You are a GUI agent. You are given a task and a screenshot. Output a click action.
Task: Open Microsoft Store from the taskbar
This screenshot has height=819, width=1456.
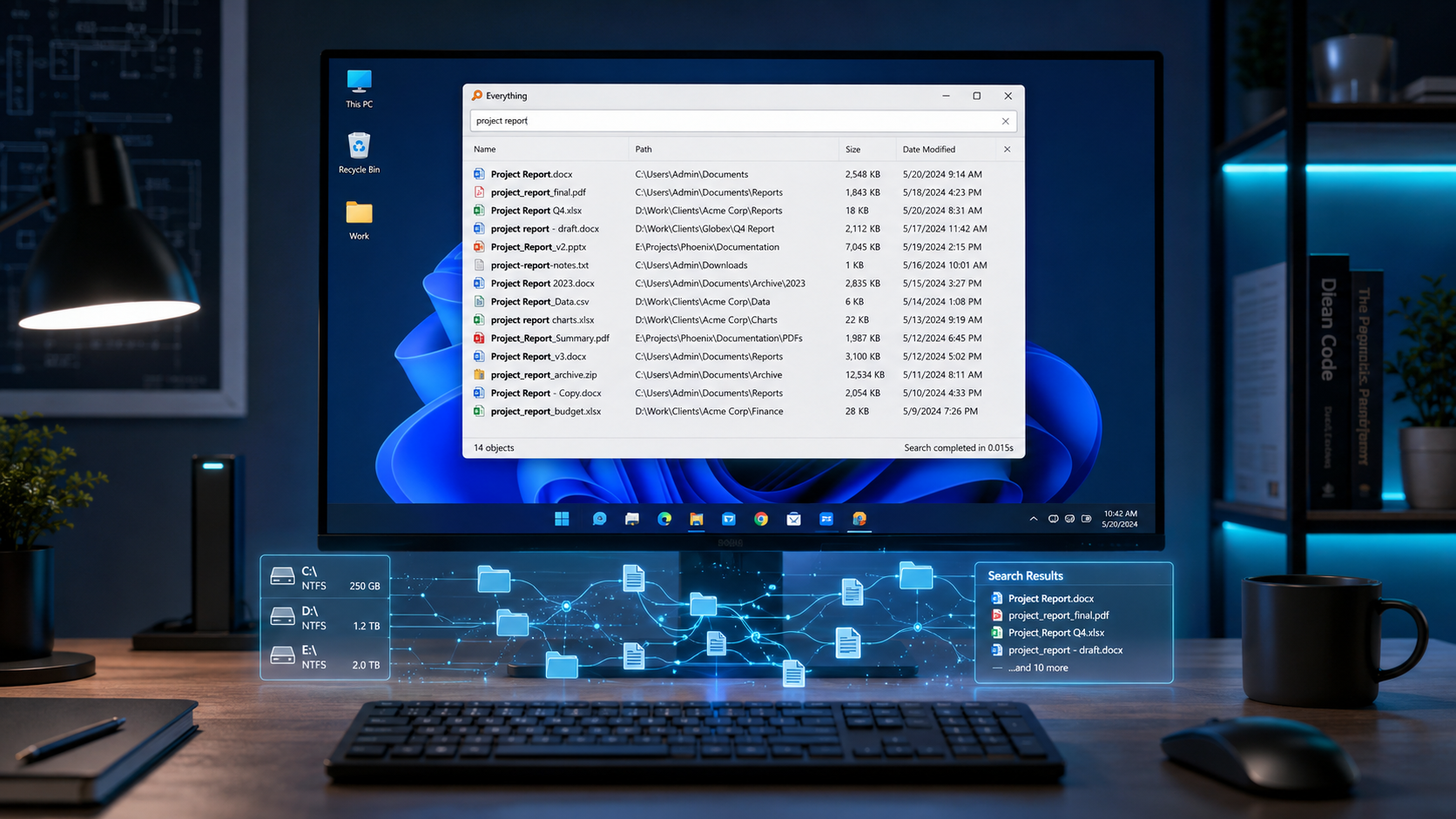pyautogui.click(x=729, y=519)
